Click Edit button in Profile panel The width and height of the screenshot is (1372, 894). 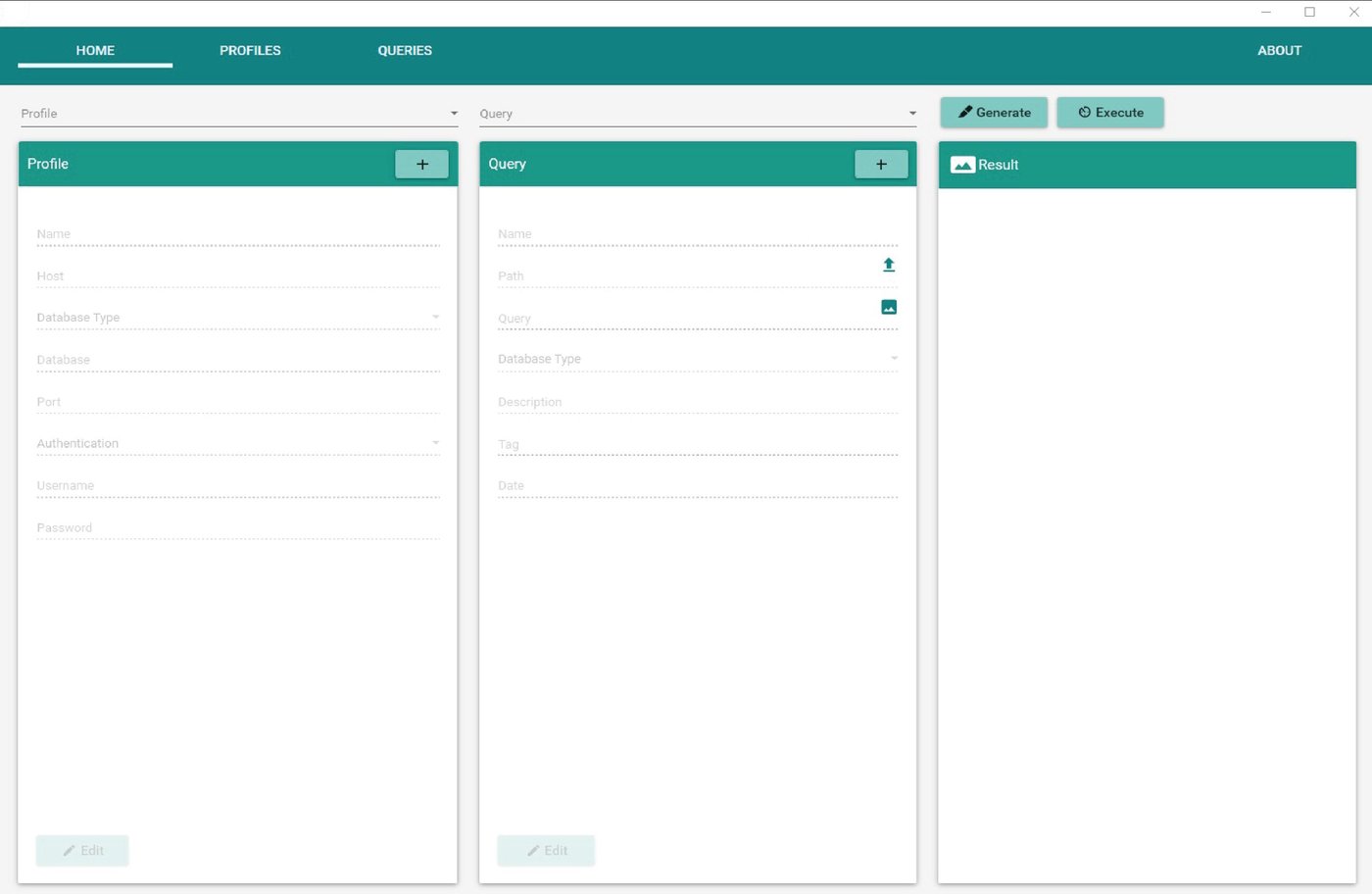(x=82, y=850)
